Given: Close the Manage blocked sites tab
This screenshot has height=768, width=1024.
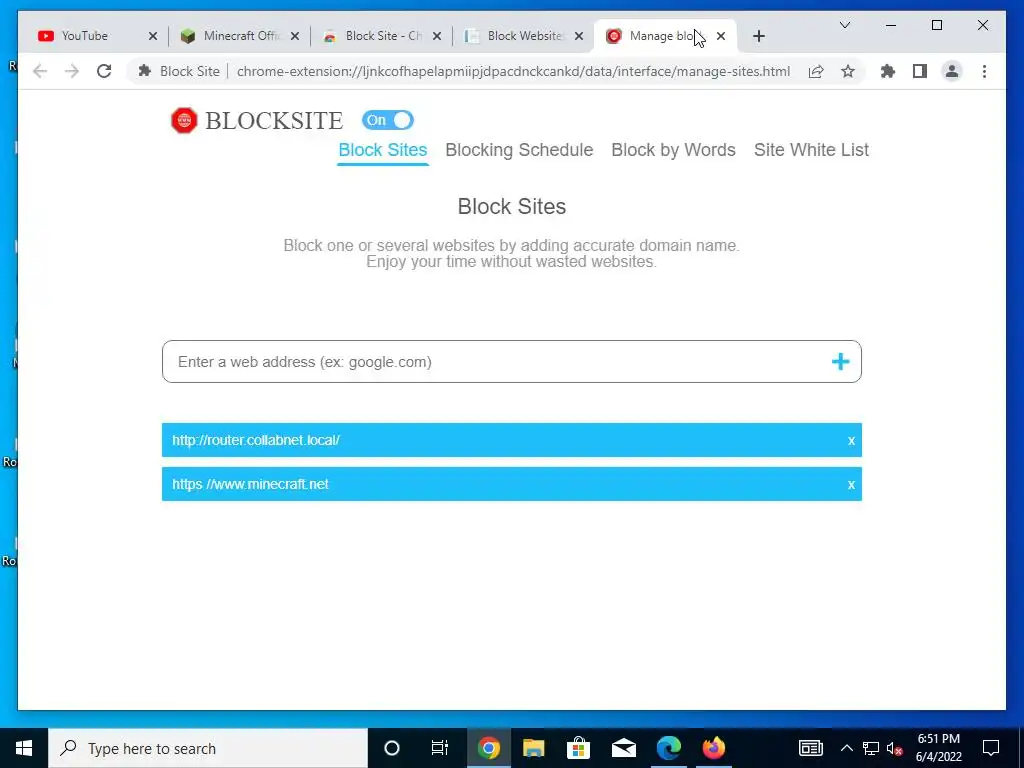Looking at the screenshot, I should [x=721, y=36].
